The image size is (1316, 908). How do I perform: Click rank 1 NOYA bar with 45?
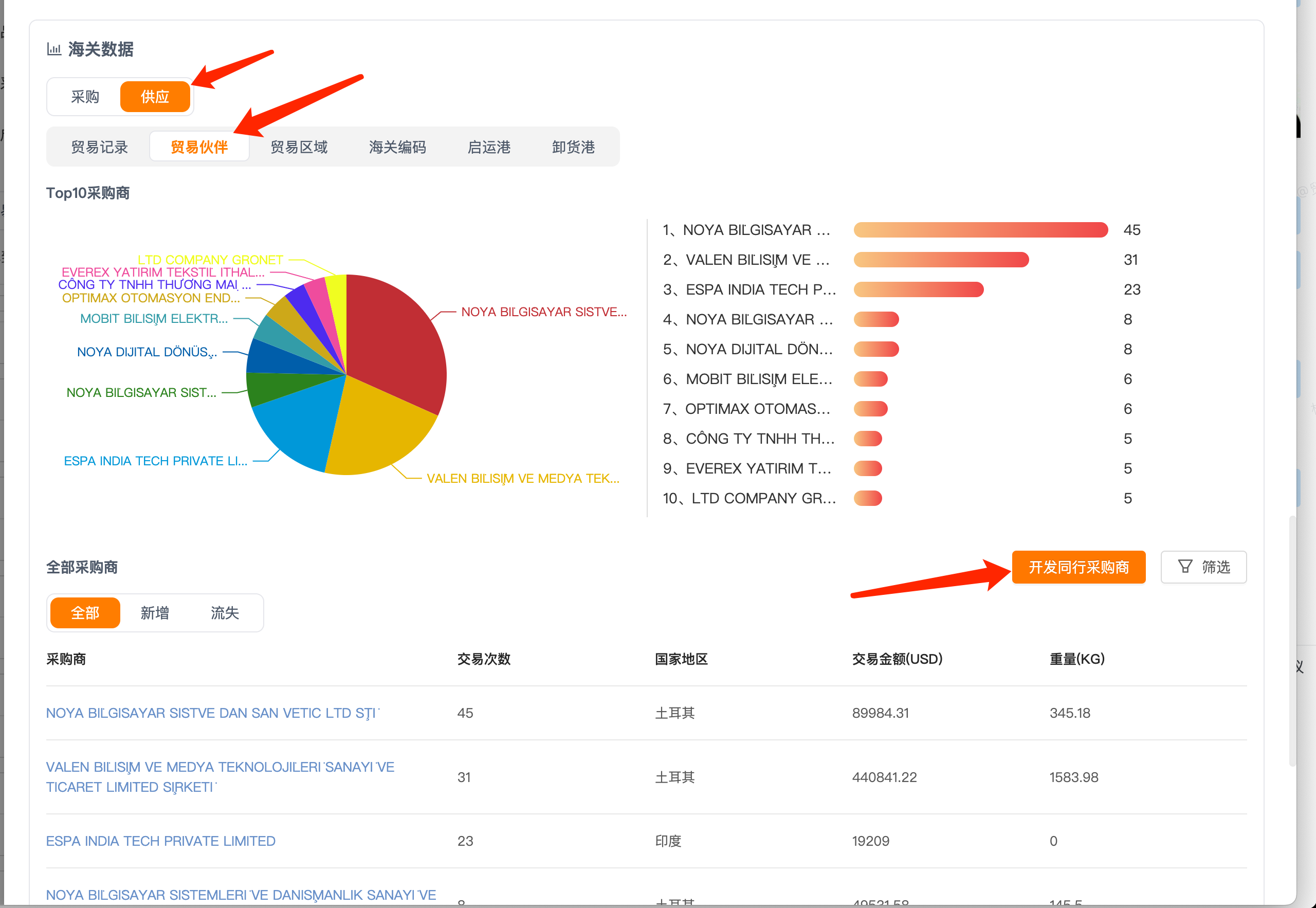pos(981,230)
